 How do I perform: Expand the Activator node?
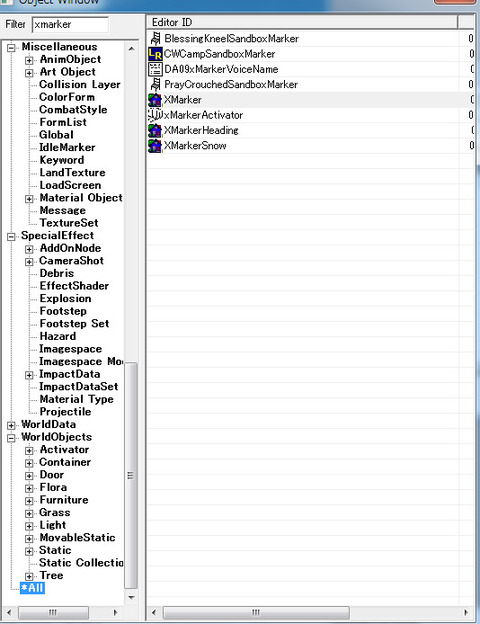coord(29,450)
